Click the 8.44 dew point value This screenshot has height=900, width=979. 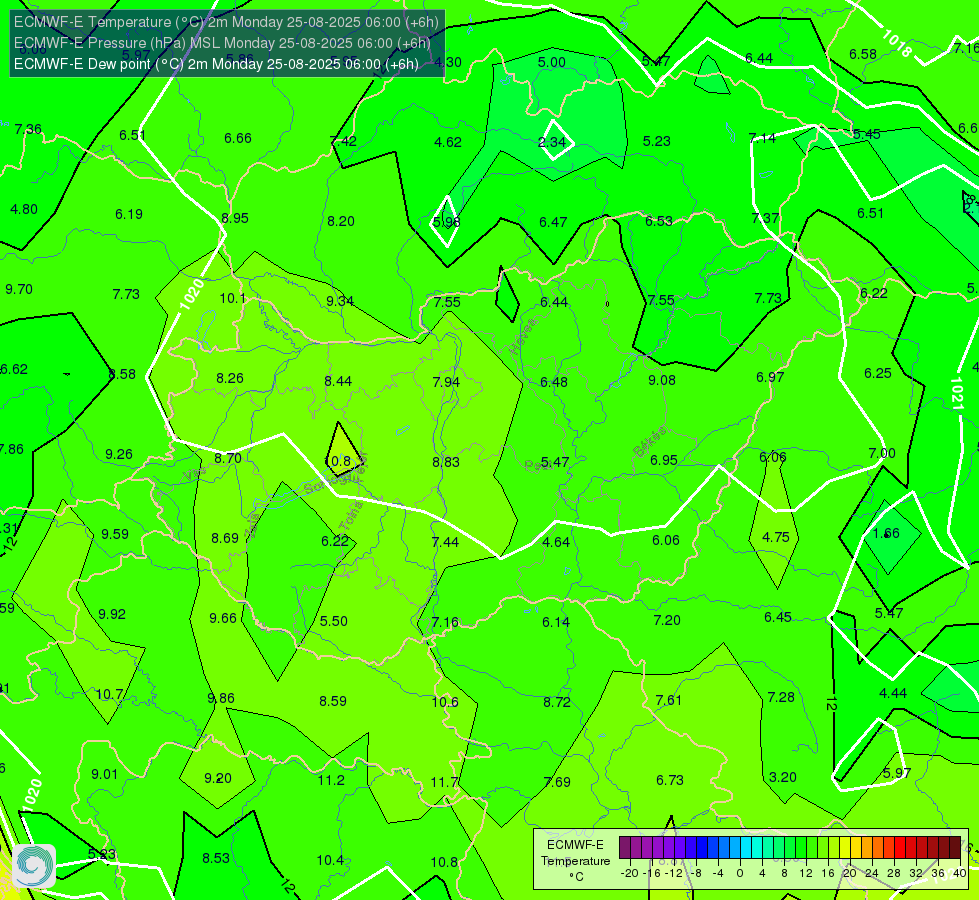pyautogui.click(x=338, y=381)
